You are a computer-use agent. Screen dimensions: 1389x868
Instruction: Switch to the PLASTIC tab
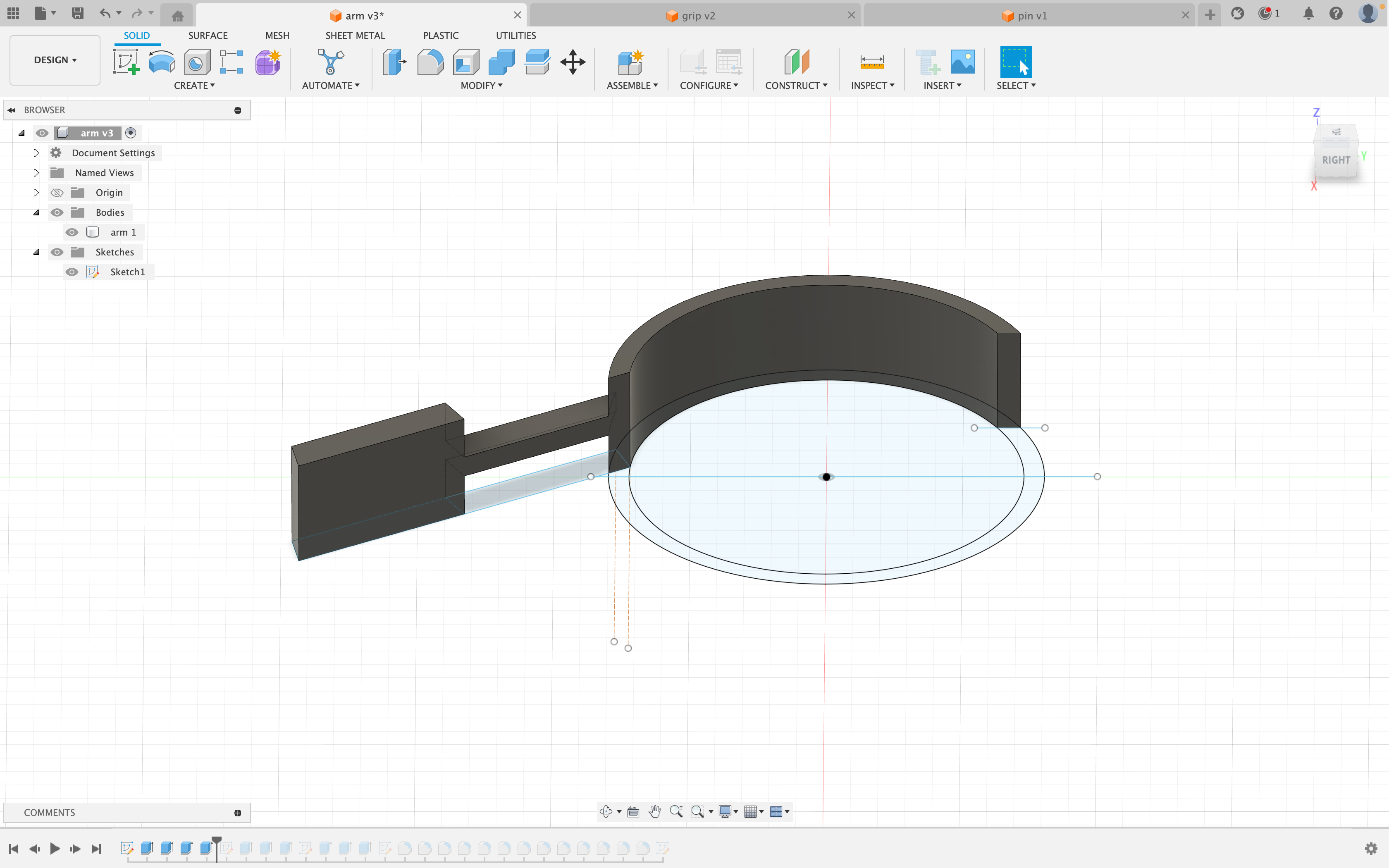point(441,35)
